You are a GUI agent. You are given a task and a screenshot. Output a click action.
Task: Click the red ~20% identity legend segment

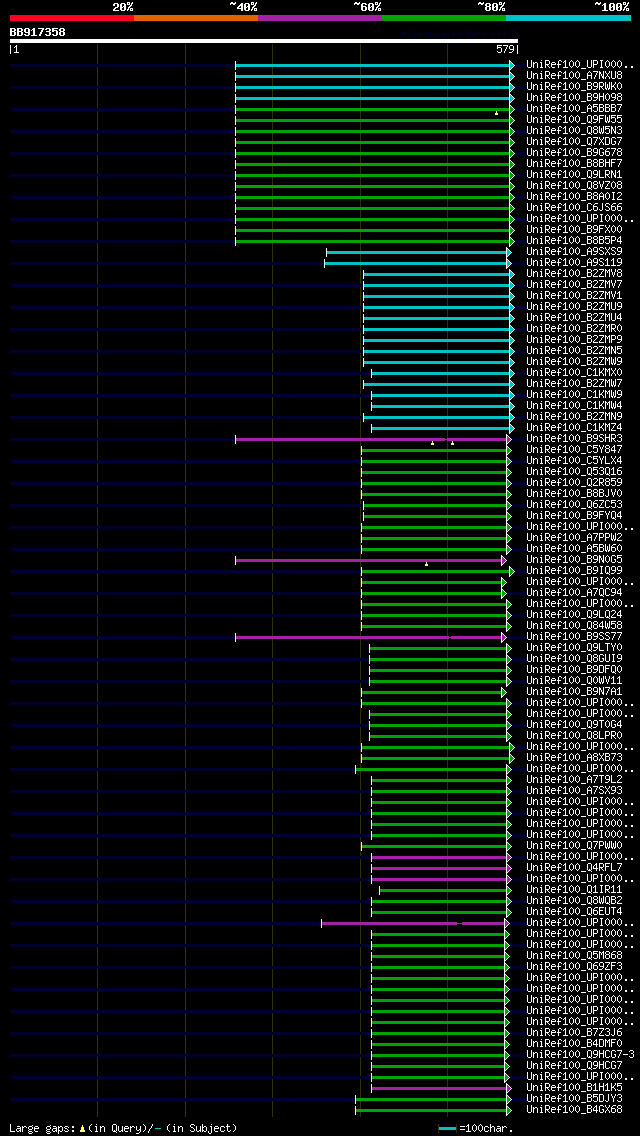click(72, 17)
